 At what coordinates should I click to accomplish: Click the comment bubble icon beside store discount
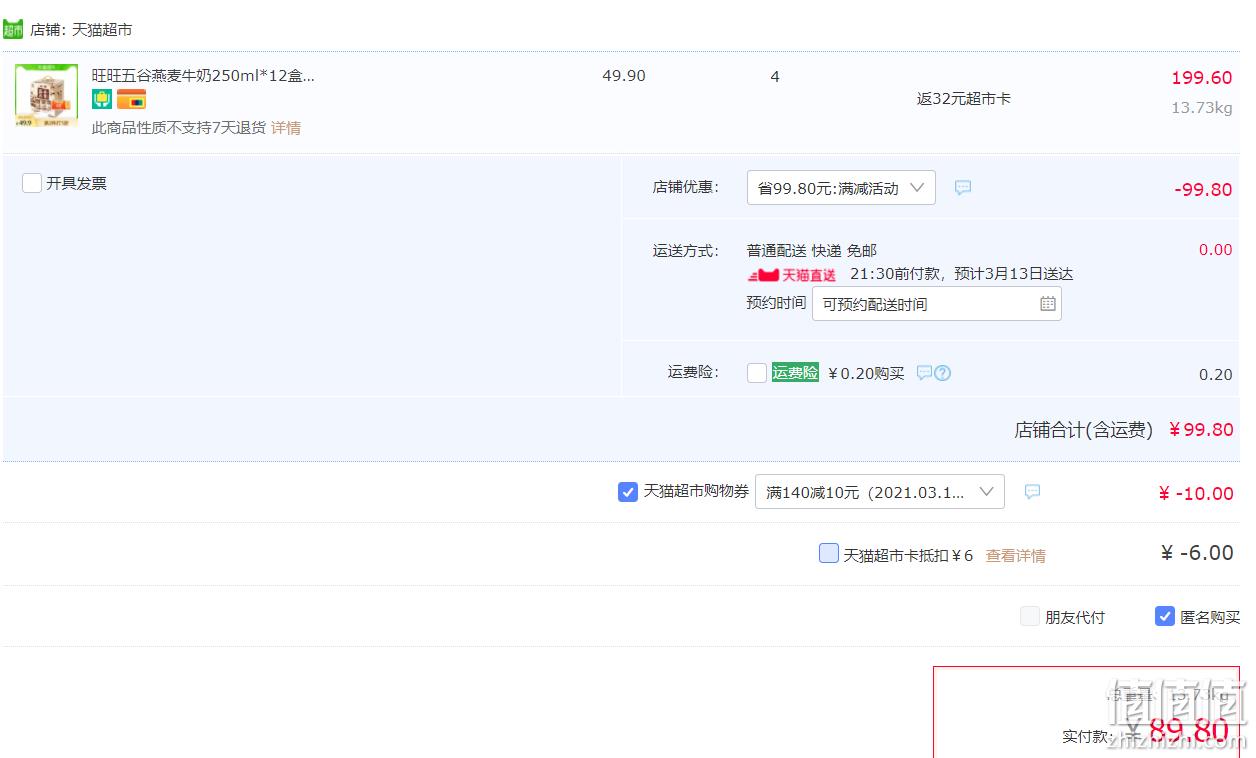pyautogui.click(x=963, y=188)
